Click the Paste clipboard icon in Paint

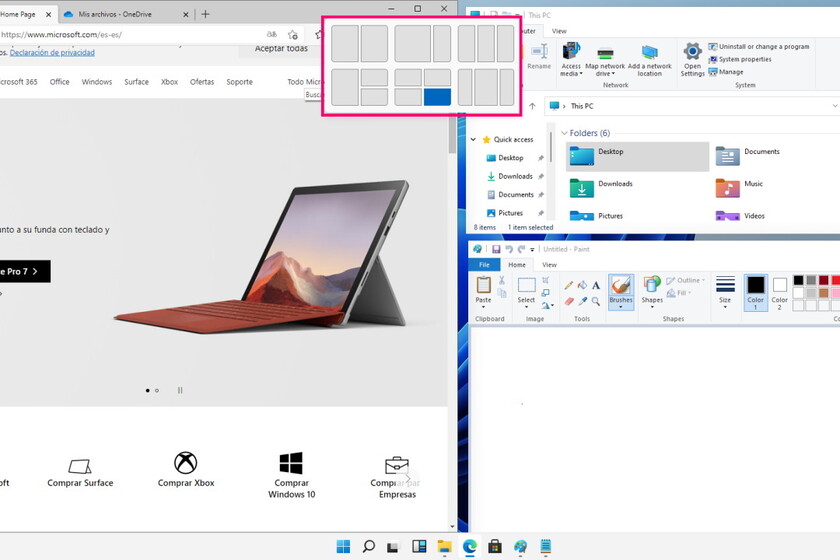(x=483, y=285)
